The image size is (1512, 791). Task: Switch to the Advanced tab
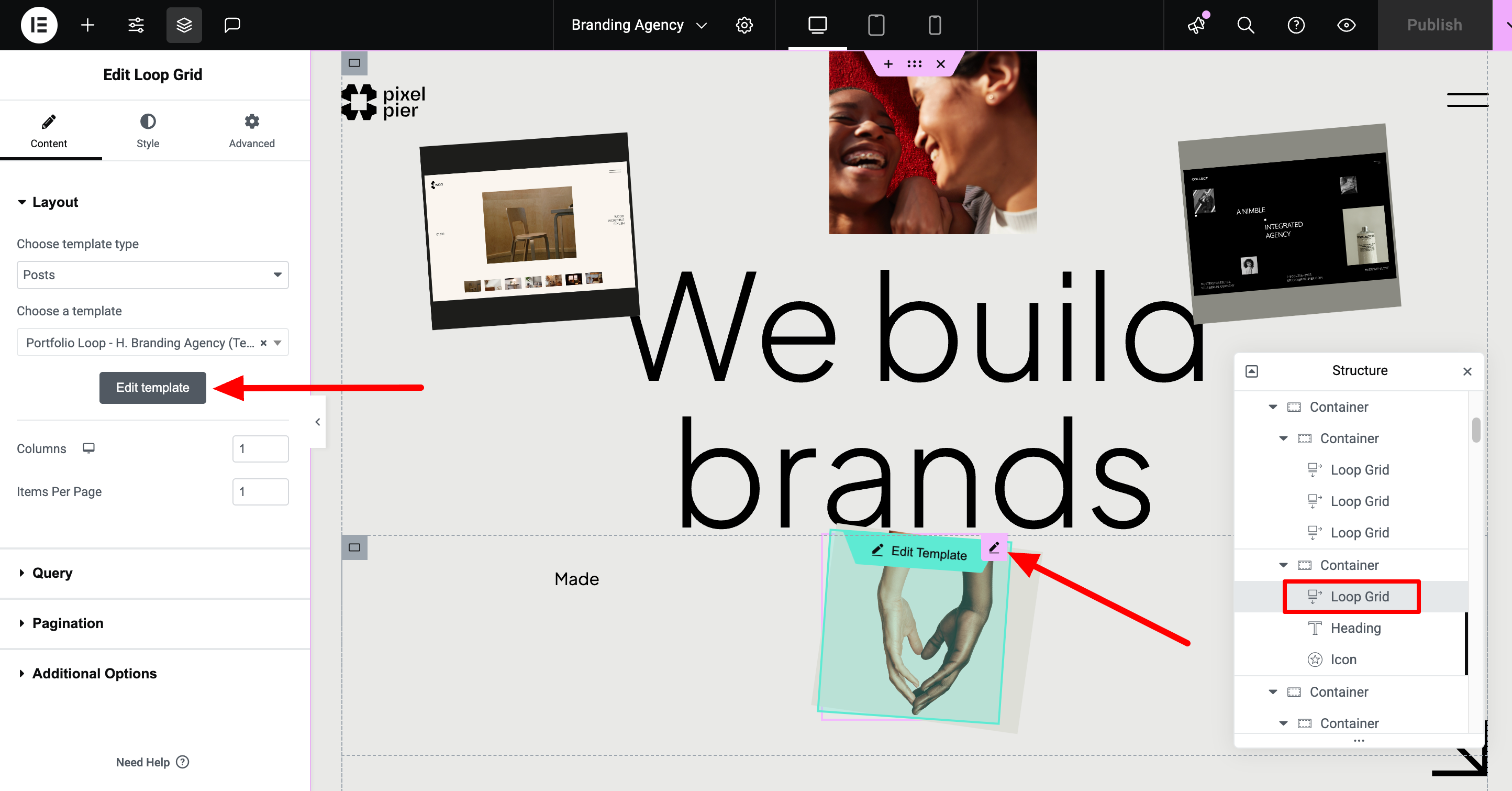click(251, 131)
